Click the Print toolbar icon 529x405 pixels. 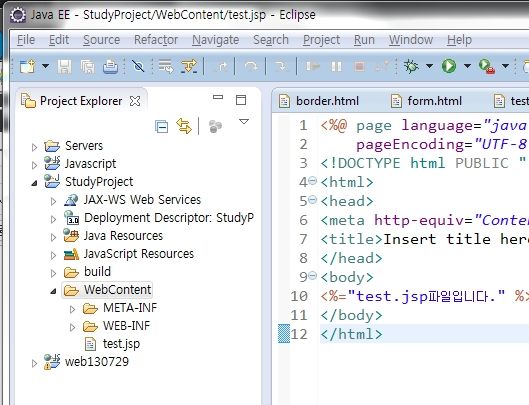110,66
